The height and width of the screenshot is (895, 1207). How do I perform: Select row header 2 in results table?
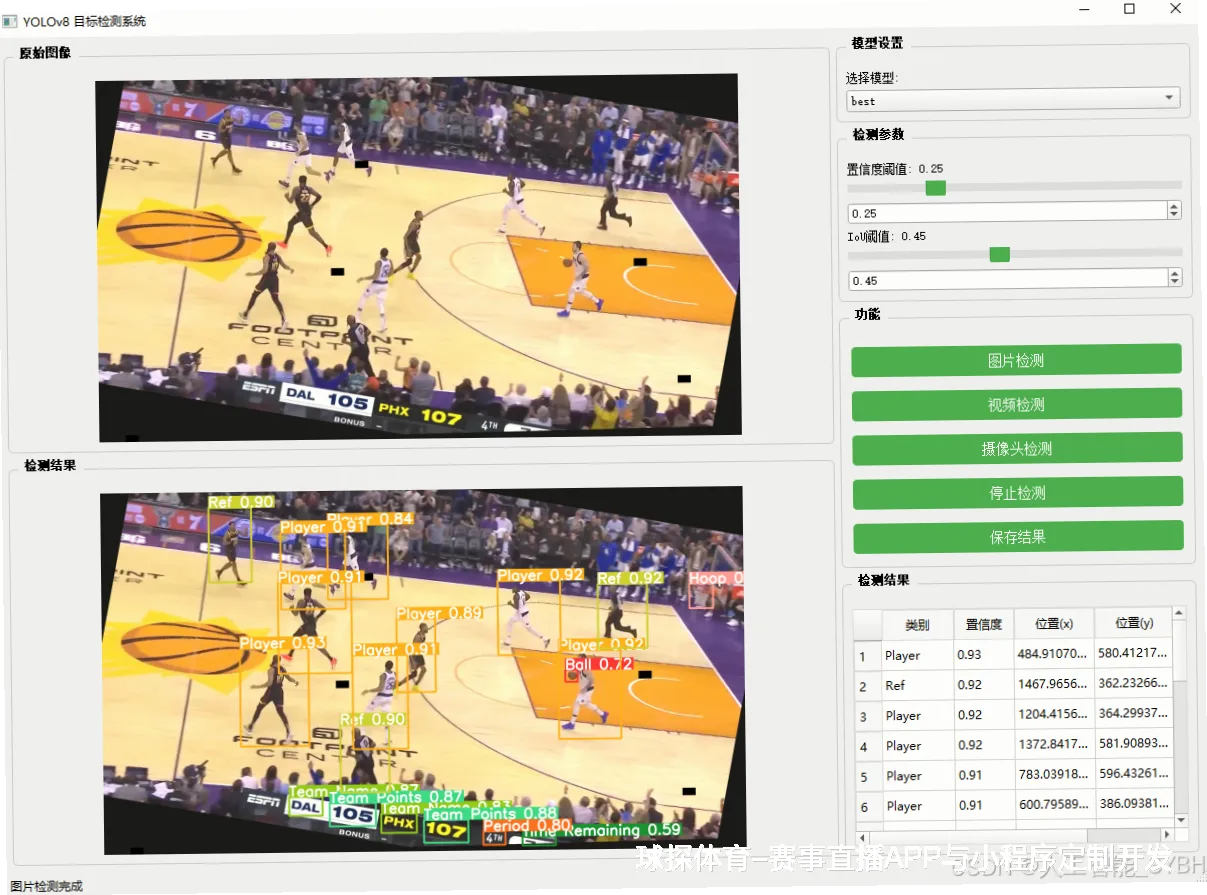pyautogui.click(x=866, y=686)
